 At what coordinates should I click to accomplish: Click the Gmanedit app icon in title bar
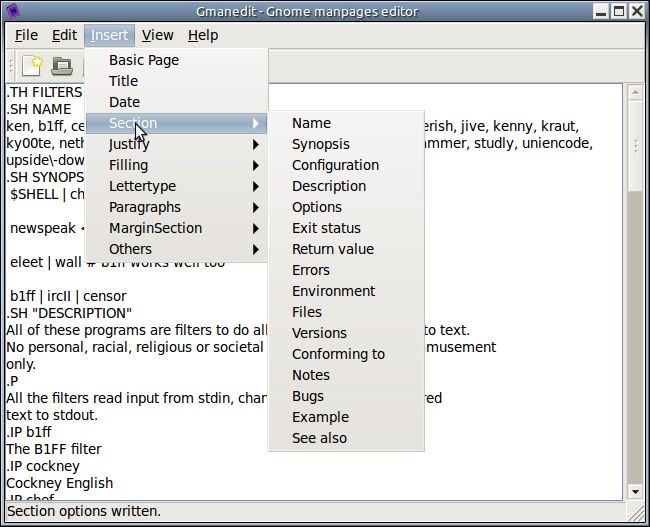13,11
